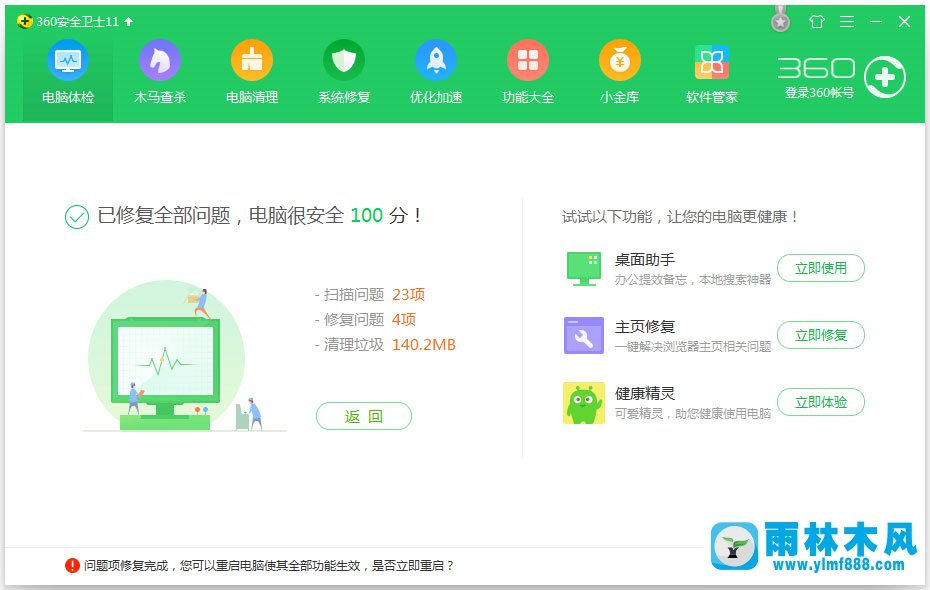Open the 功能大全 all functions icon
The height and width of the screenshot is (590, 930).
(x=528, y=60)
